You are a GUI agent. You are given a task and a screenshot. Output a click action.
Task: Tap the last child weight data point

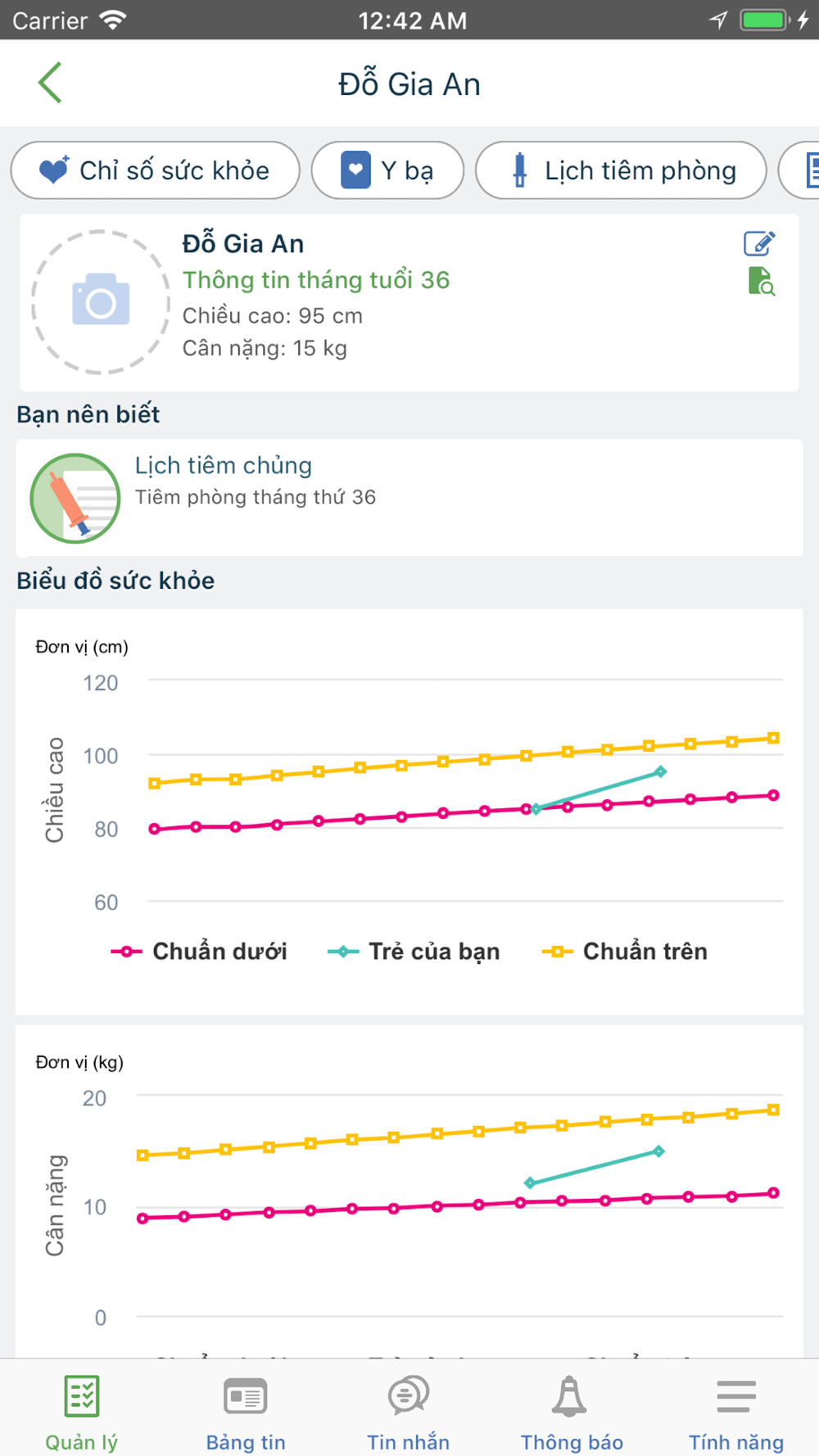659,1151
